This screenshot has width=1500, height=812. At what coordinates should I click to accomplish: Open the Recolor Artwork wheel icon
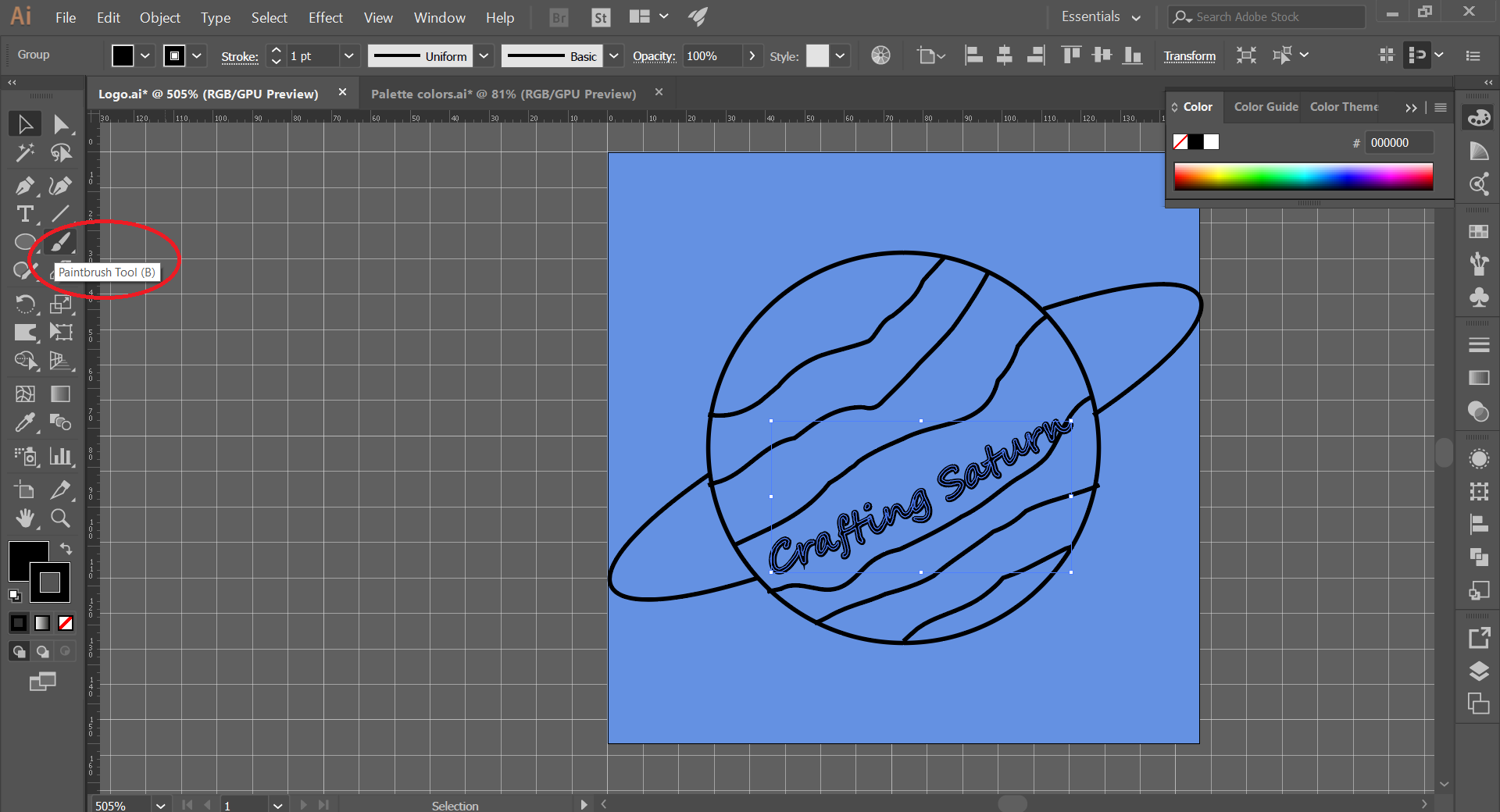click(x=880, y=55)
